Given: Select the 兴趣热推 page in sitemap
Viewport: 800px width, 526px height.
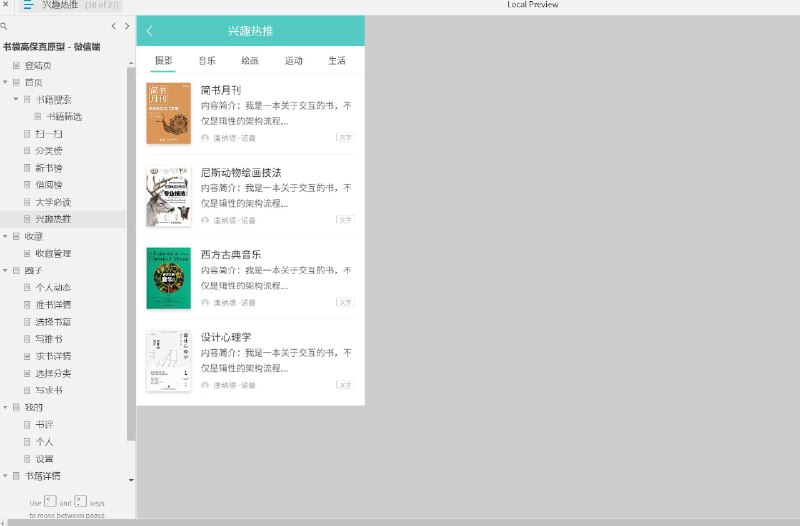Looking at the screenshot, I should coord(53,219).
